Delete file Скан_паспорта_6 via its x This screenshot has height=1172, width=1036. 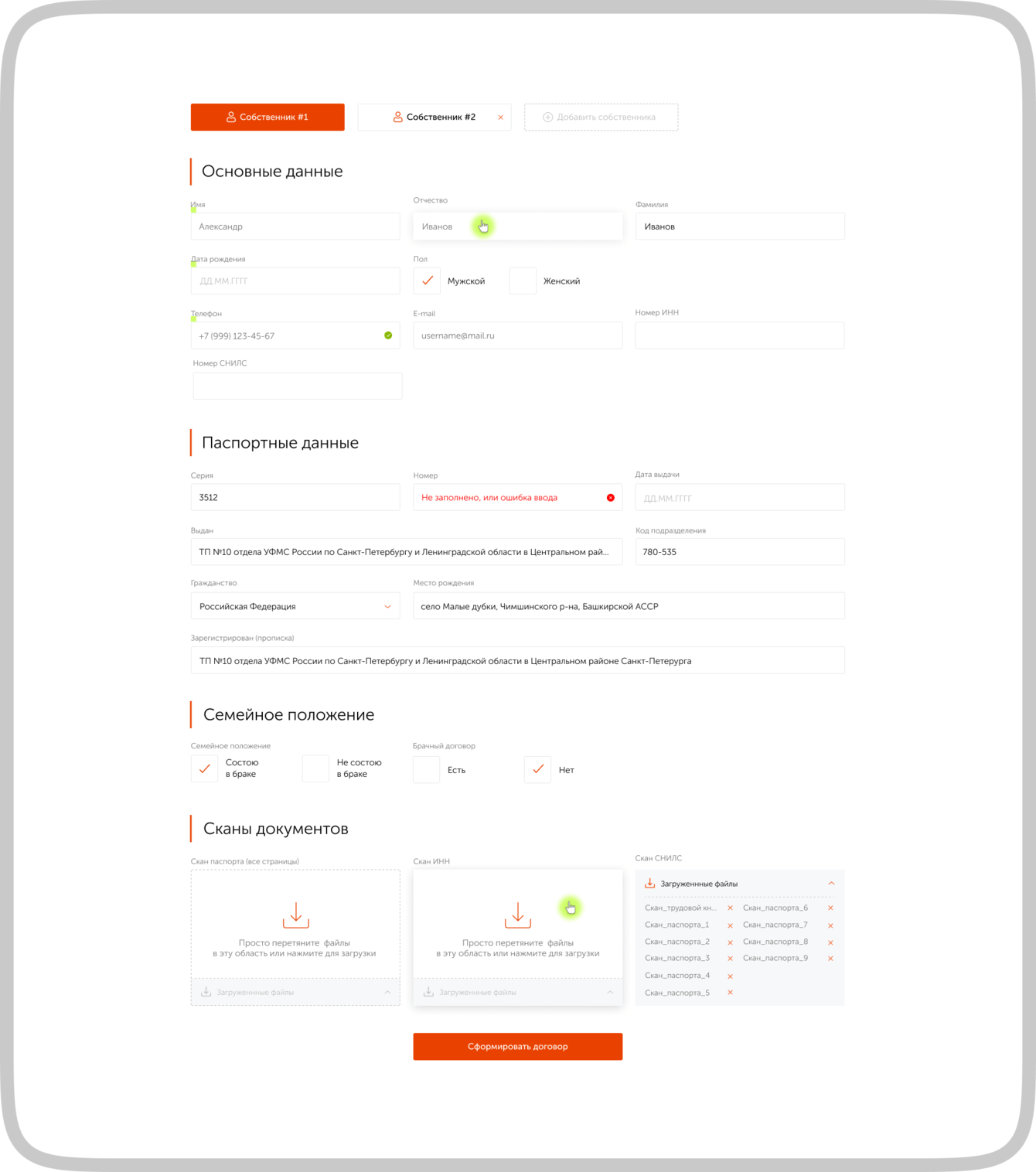830,908
